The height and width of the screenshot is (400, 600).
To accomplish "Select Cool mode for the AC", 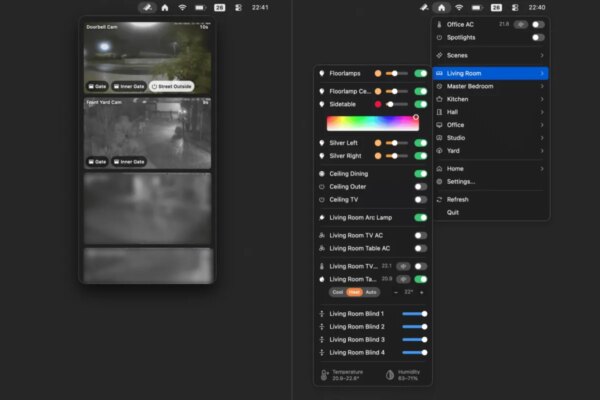I will 338,292.
